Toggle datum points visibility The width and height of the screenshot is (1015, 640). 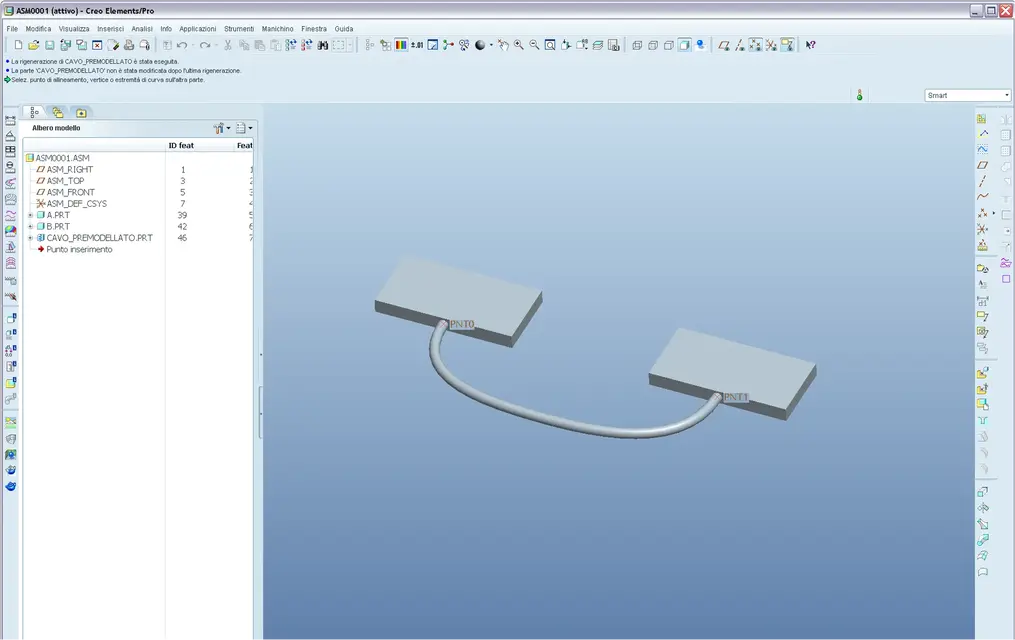[755, 45]
